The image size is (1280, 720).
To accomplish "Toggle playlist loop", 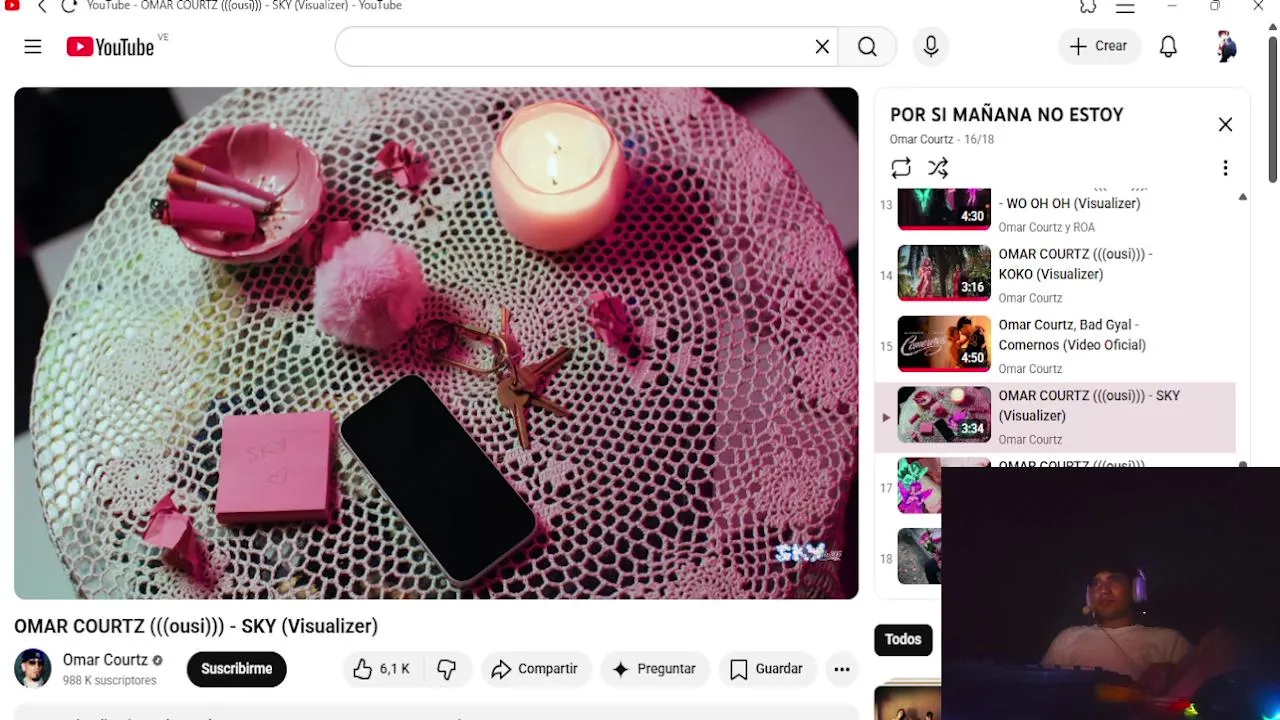I will pyautogui.click(x=901, y=168).
